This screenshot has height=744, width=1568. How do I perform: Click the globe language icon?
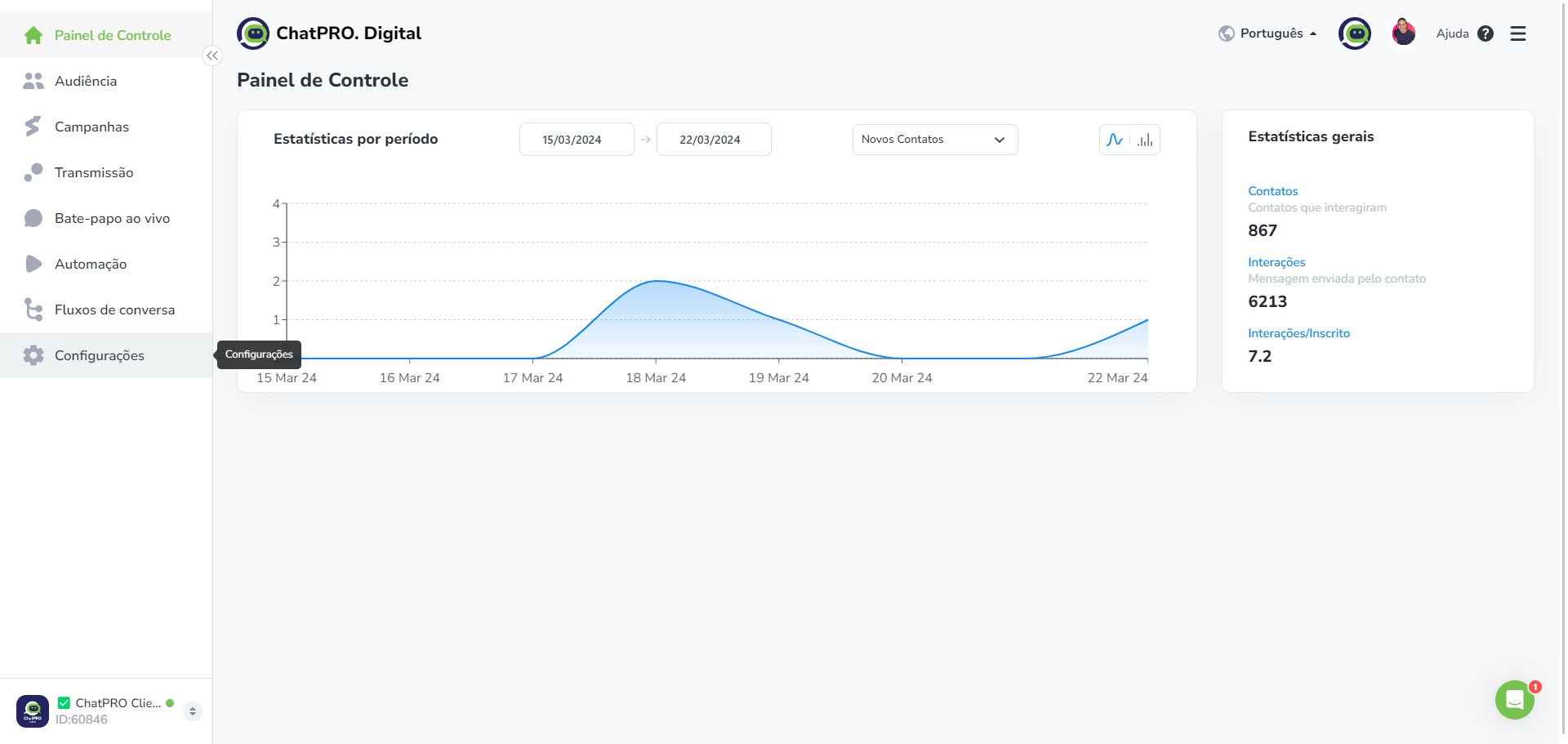1226,33
